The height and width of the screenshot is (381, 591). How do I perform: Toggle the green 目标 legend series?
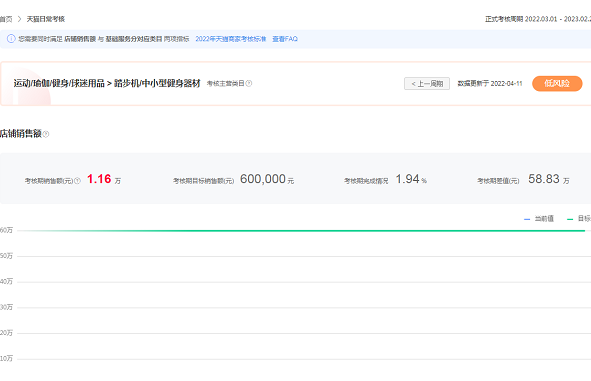tap(579, 219)
